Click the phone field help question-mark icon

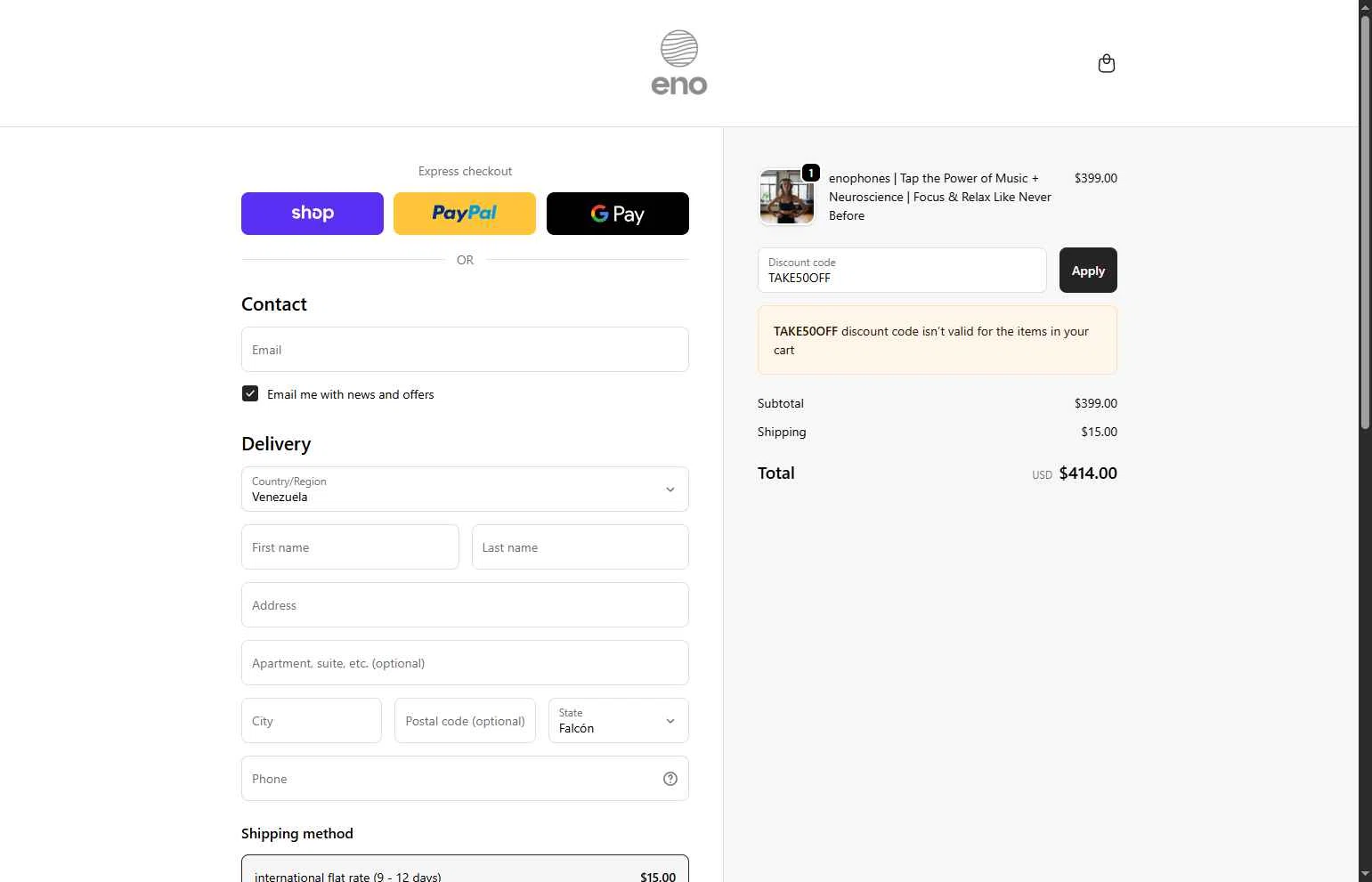click(x=670, y=779)
